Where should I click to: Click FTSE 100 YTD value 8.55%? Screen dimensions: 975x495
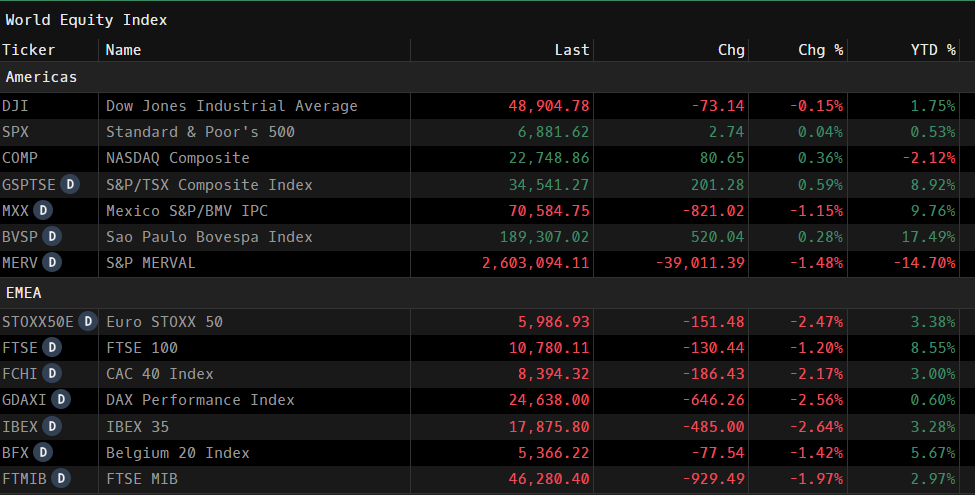point(933,348)
